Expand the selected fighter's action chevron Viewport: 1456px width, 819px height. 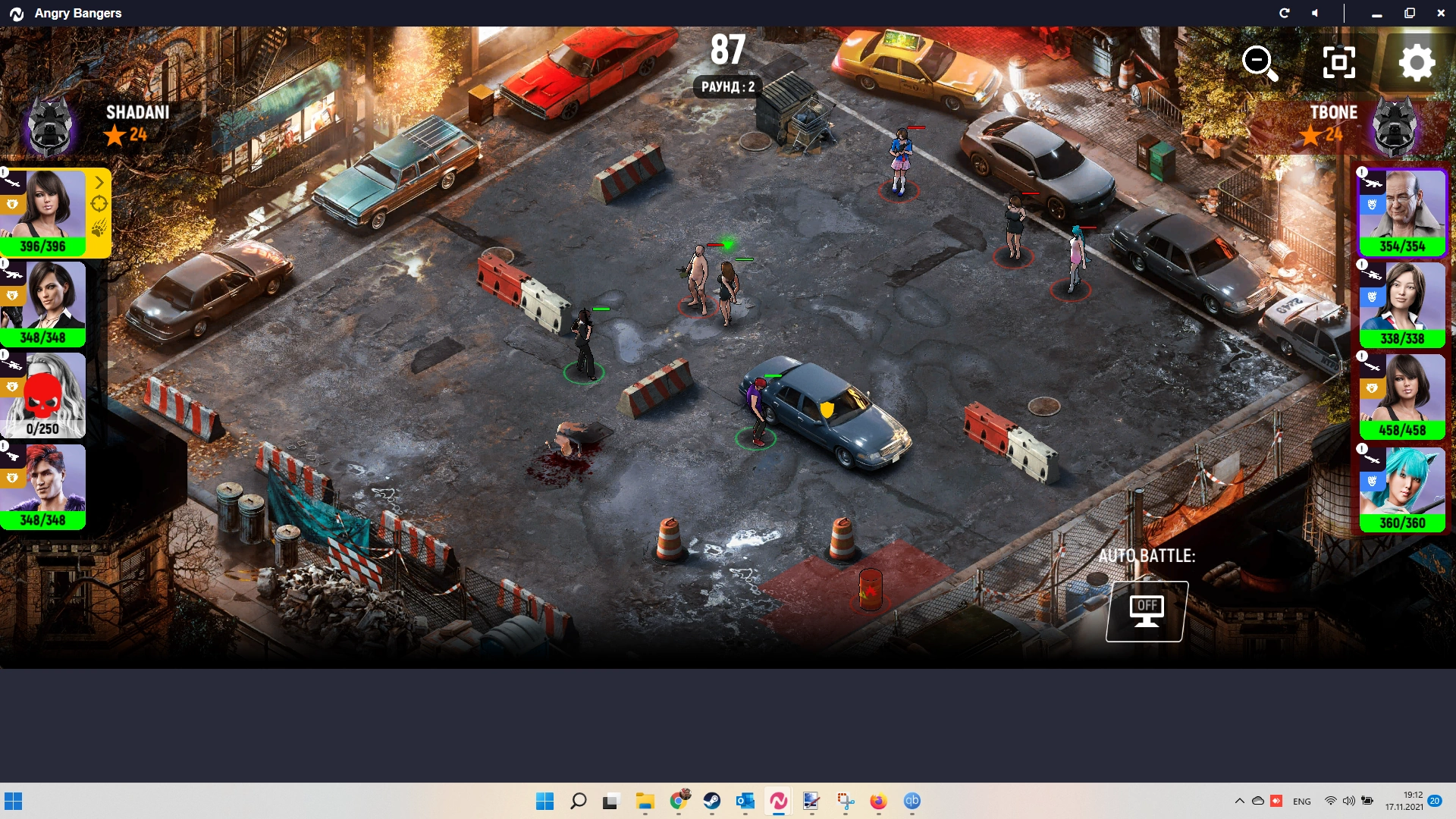tap(99, 182)
